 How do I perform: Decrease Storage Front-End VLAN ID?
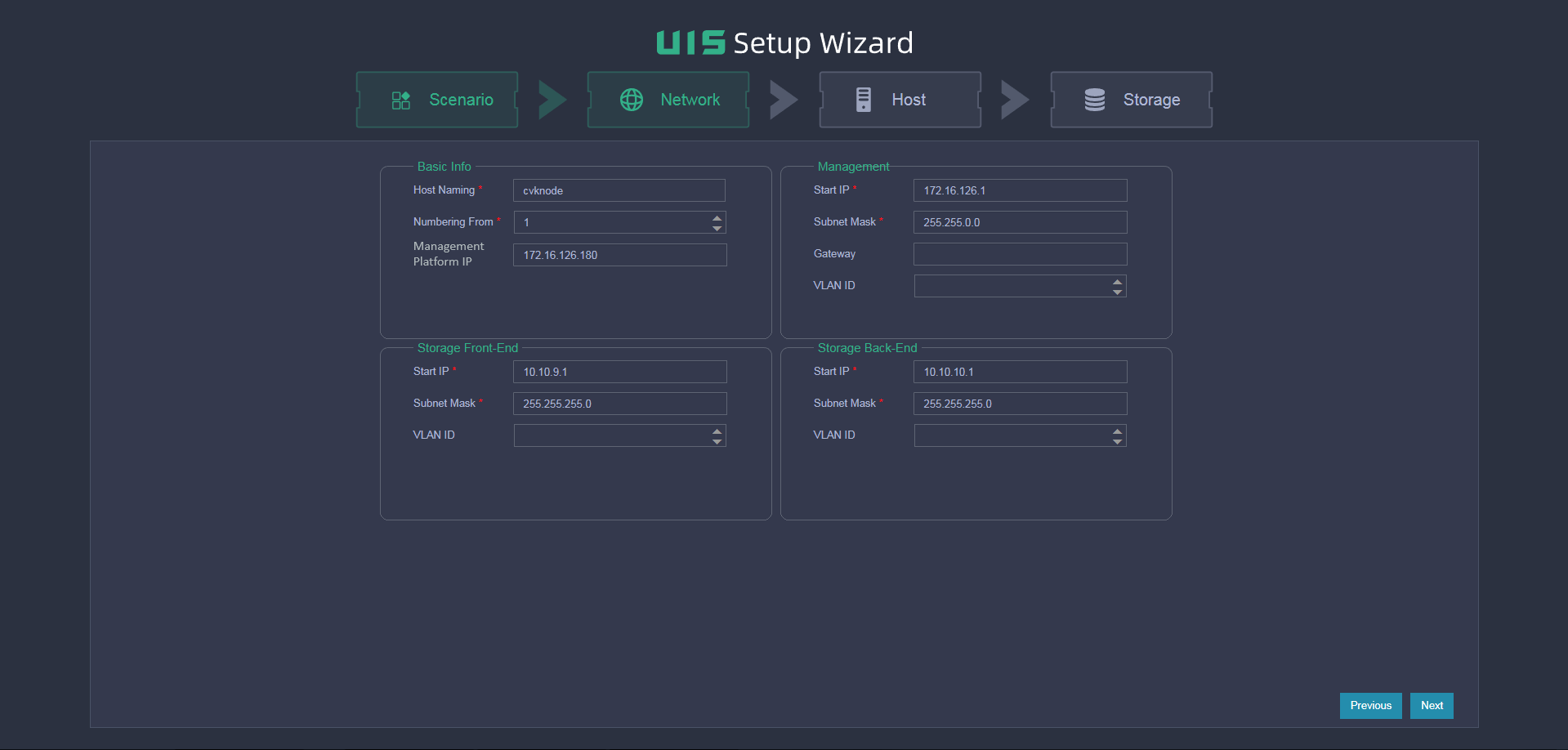point(717,441)
